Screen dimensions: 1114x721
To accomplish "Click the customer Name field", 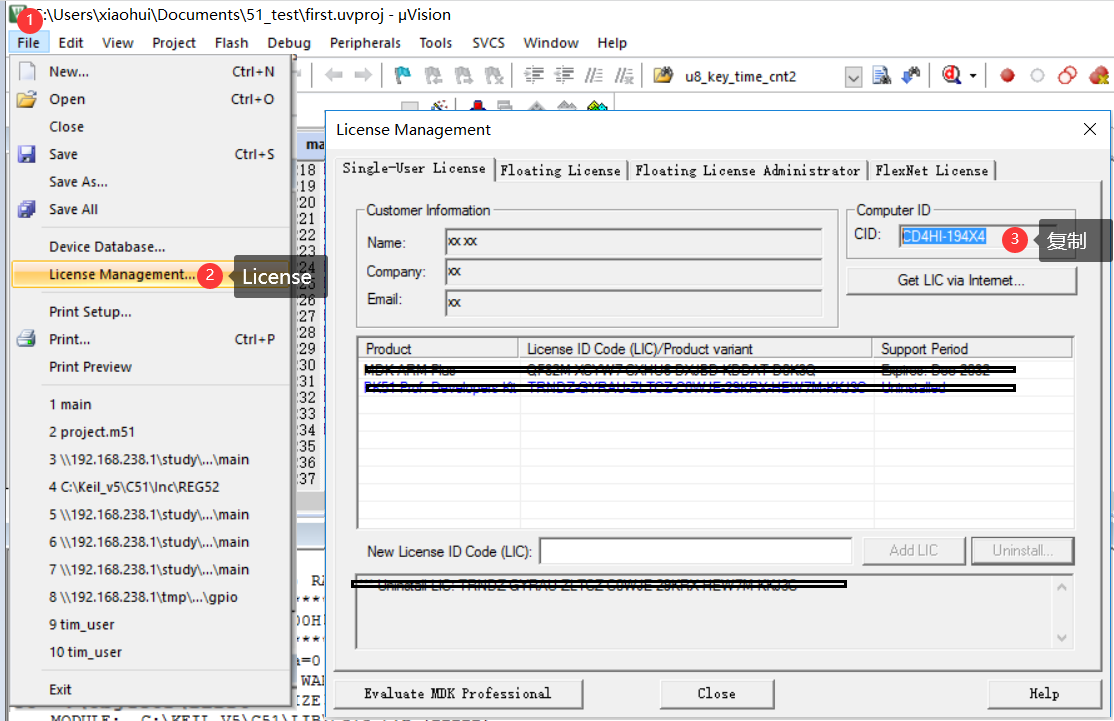I will [x=634, y=242].
